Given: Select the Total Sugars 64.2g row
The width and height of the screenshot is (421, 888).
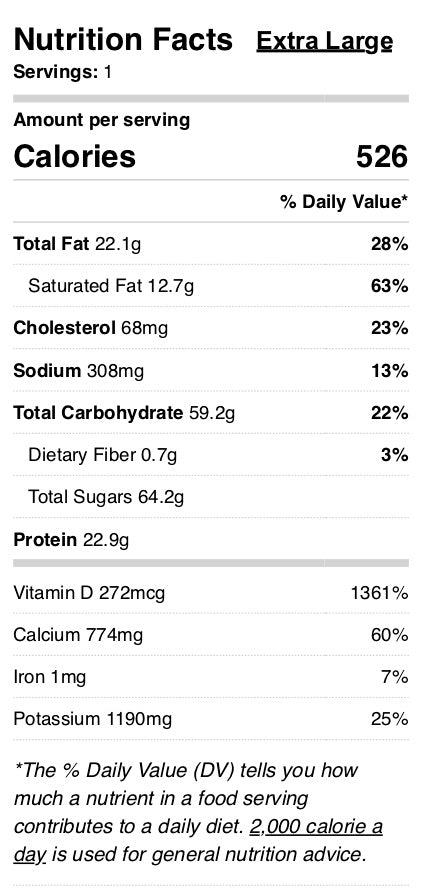Looking at the screenshot, I should tap(211, 497).
